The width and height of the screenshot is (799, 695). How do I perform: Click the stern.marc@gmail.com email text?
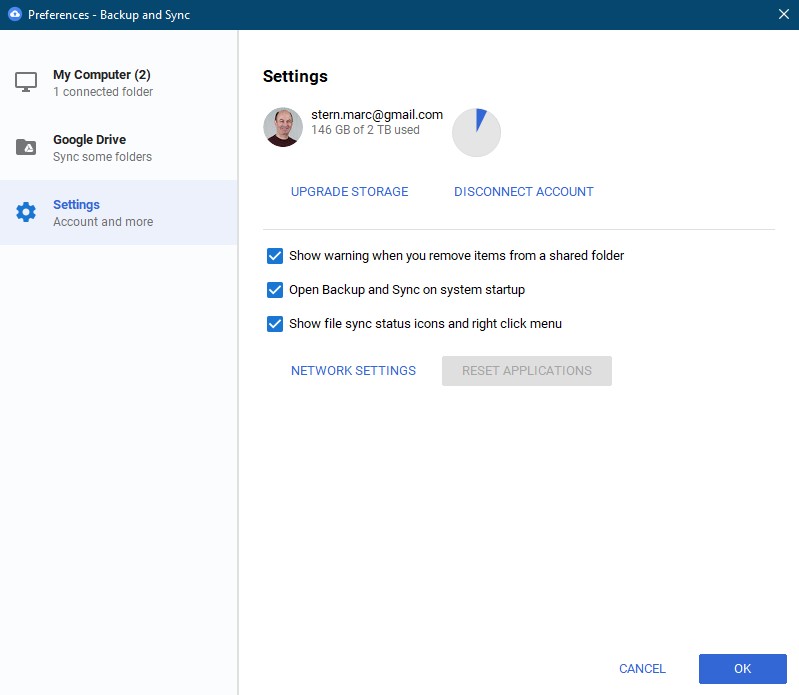(x=377, y=115)
